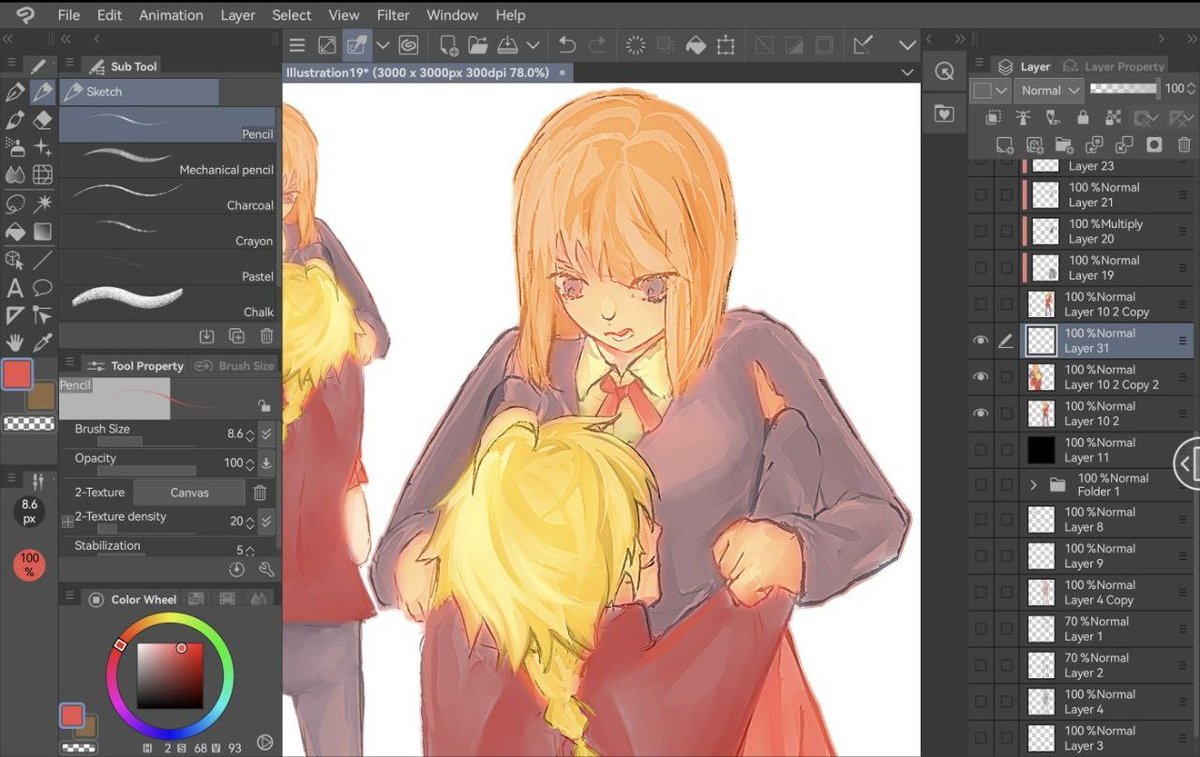Click the Save icon in command bar
This screenshot has width=1200, height=757.
click(507, 45)
